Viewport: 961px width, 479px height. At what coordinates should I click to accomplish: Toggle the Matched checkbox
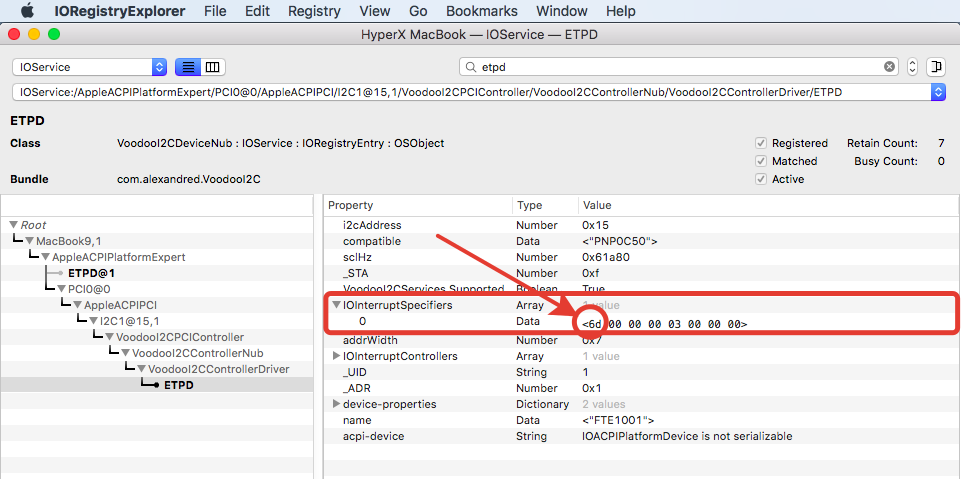click(x=761, y=161)
